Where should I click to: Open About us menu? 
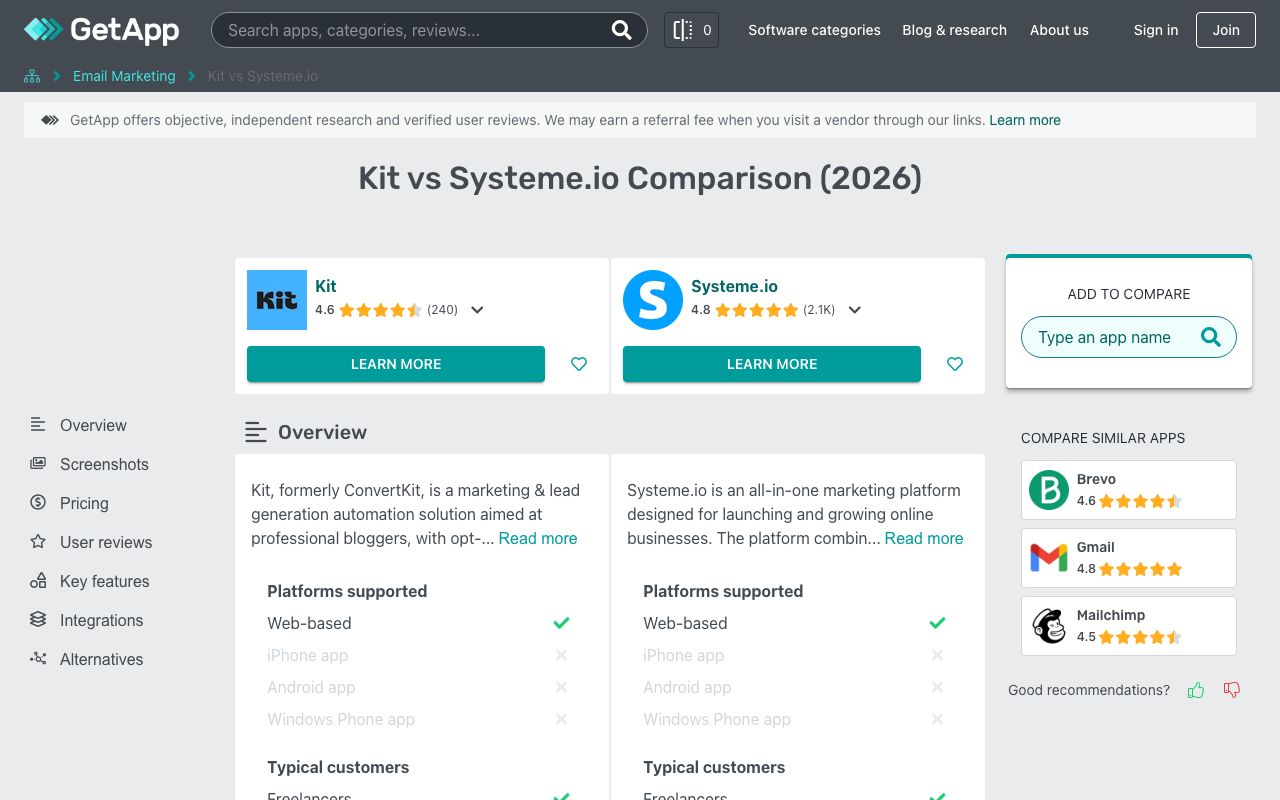pyautogui.click(x=1059, y=30)
